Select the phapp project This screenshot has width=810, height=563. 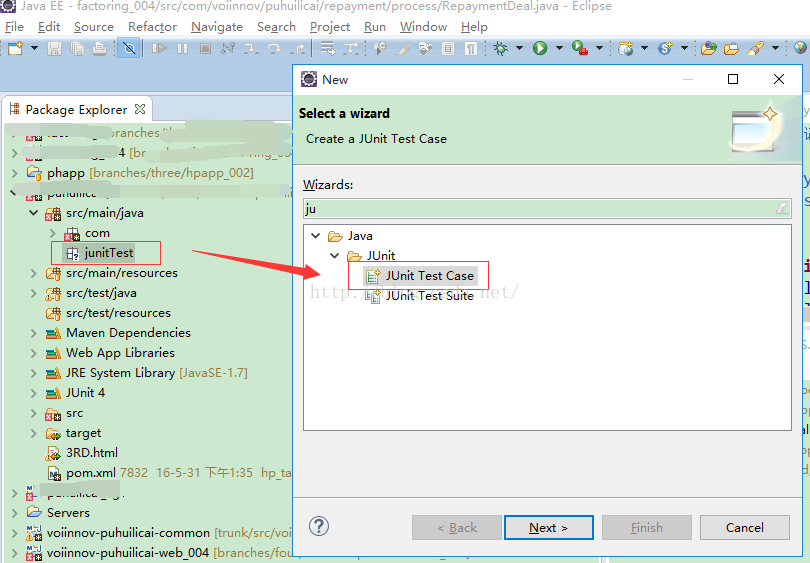pos(66,173)
